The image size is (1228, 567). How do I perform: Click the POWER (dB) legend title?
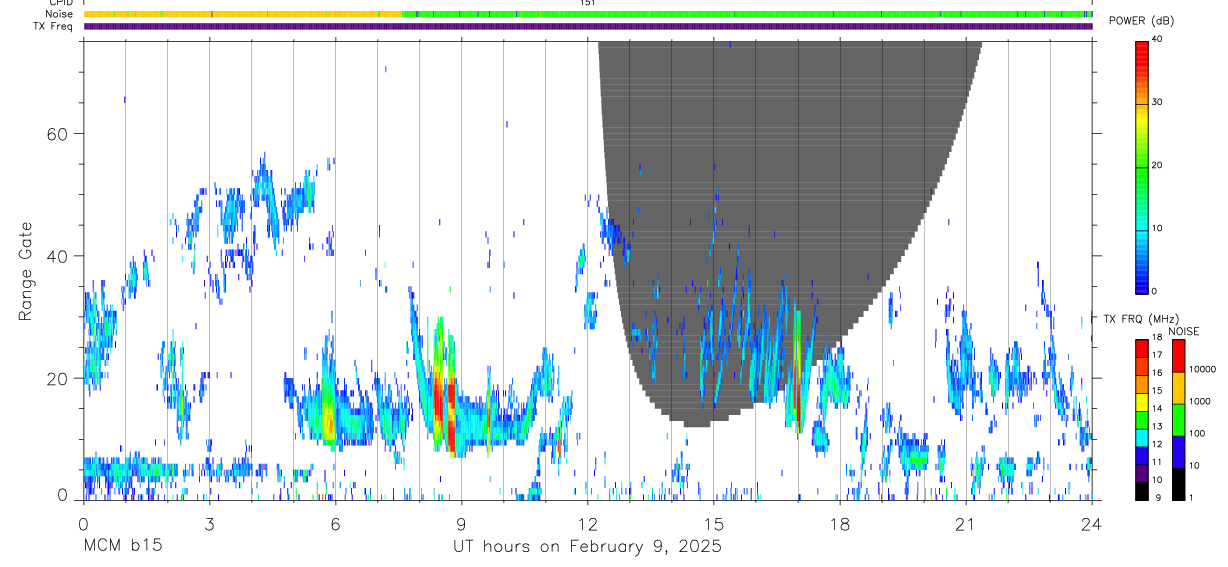pos(1141,21)
